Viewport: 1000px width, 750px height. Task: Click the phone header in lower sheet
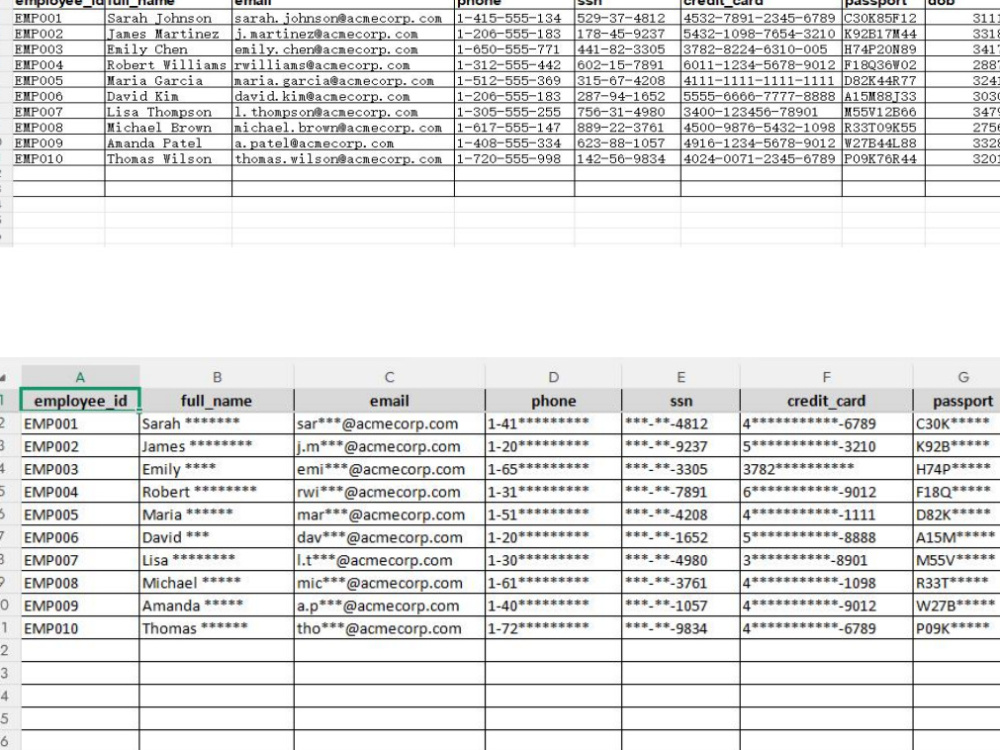pyautogui.click(x=553, y=401)
